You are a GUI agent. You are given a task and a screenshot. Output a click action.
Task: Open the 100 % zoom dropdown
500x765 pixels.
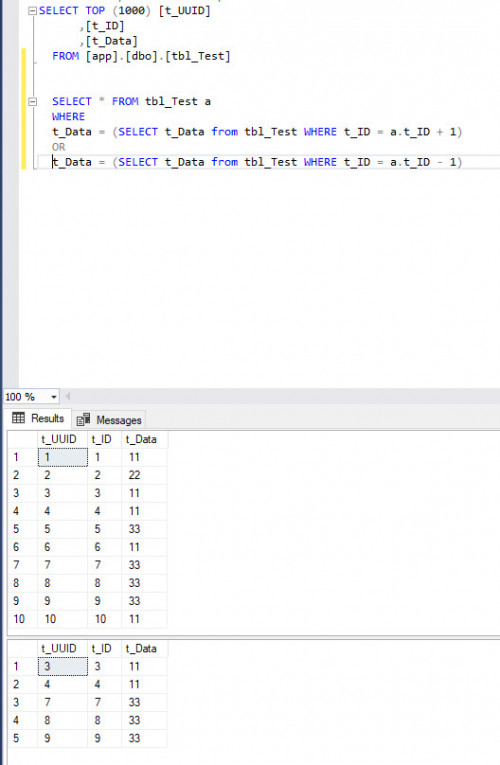pos(54,397)
